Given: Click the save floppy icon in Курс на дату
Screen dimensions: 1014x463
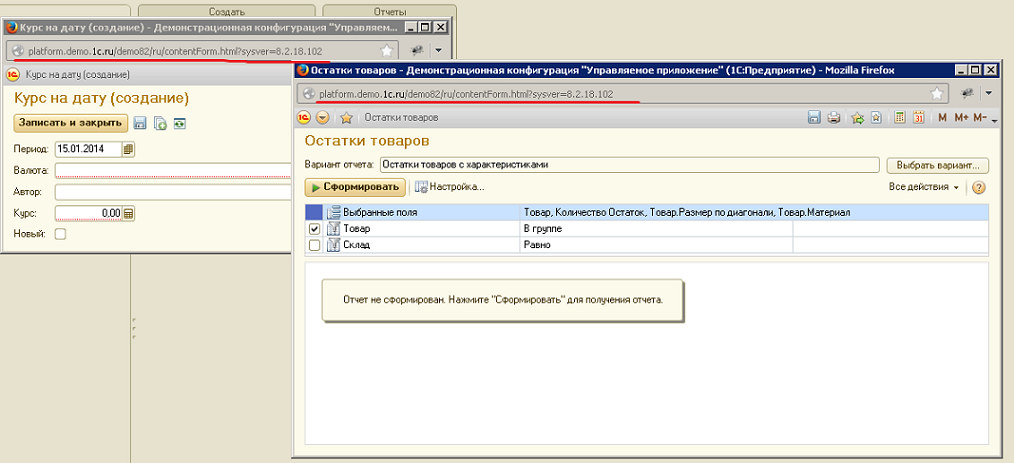Looking at the screenshot, I should coord(140,124).
